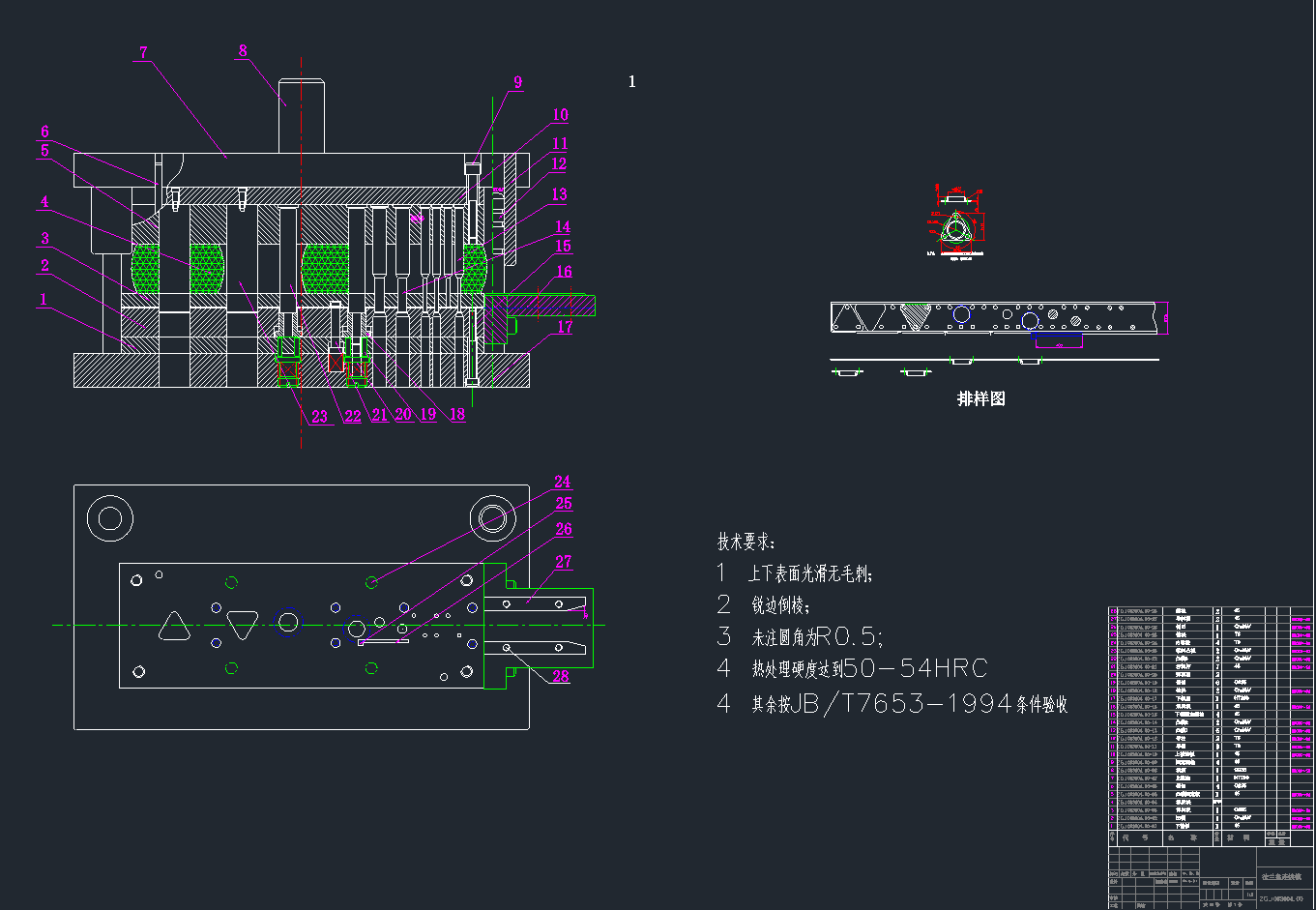The height and width of the screenshot is (910, 1316).
Task: Click the 技术要求 heading text
Action: point(746,543)
